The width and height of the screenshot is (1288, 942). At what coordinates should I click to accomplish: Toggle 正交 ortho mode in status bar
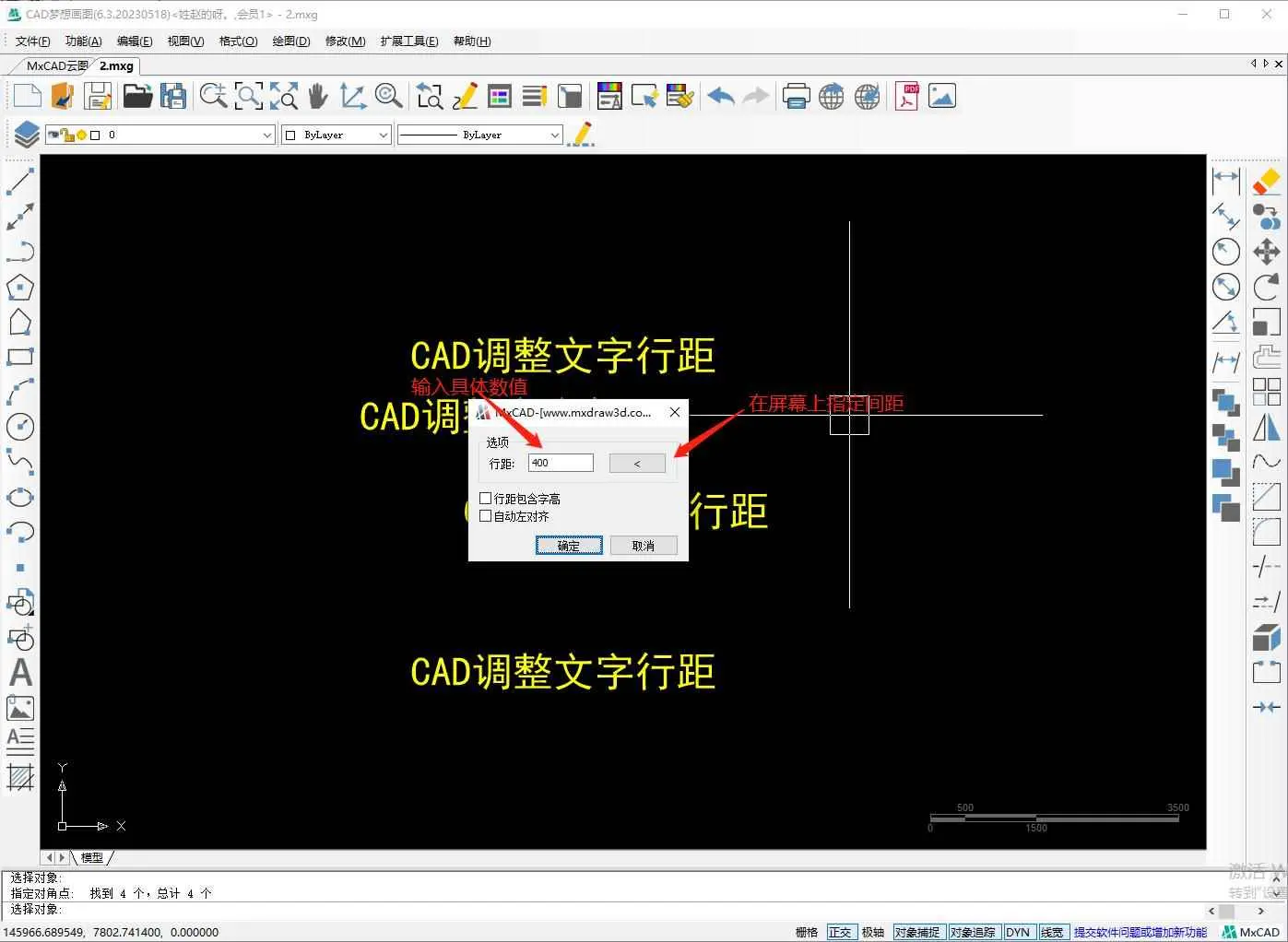coord(840,932)
